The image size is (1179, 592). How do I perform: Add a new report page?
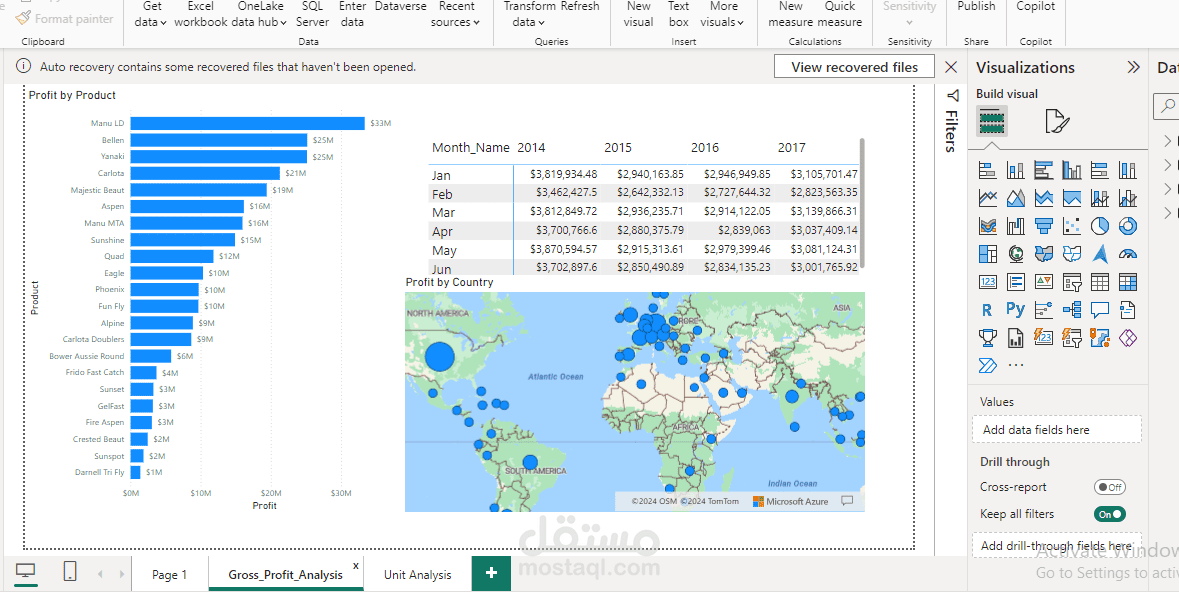(491, 573)
